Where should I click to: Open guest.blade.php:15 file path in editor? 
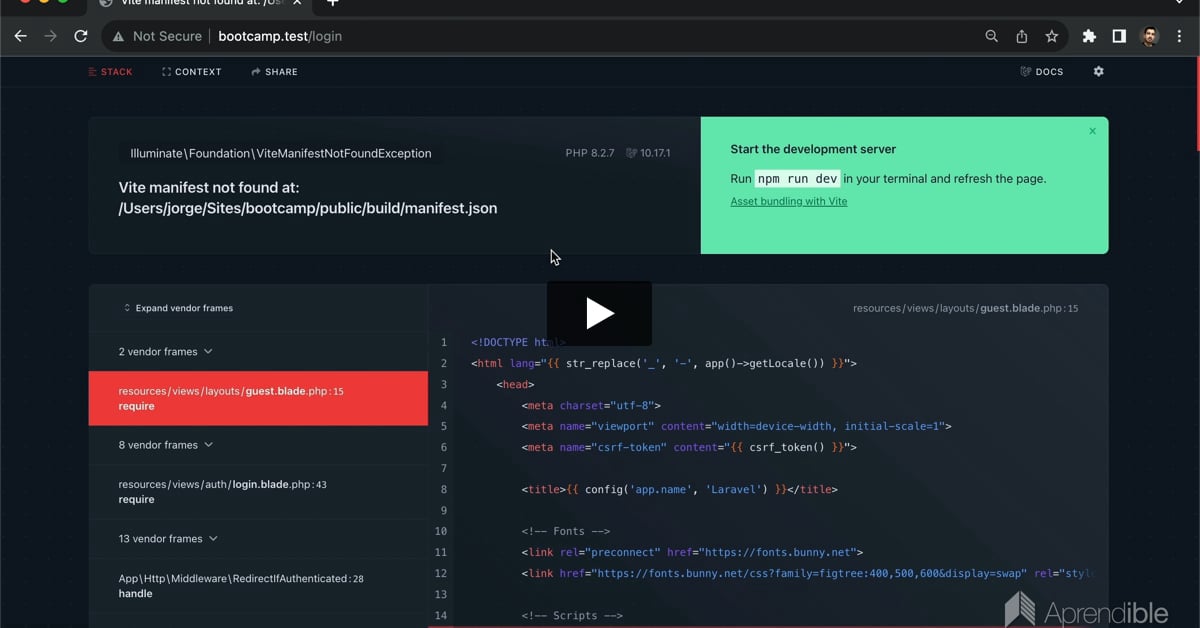click(x=965, y=308)
